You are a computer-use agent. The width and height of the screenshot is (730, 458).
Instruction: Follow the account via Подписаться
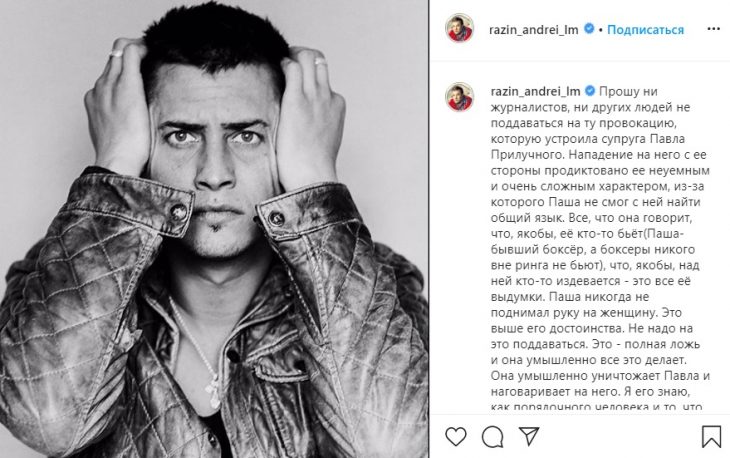click(645, 30)
